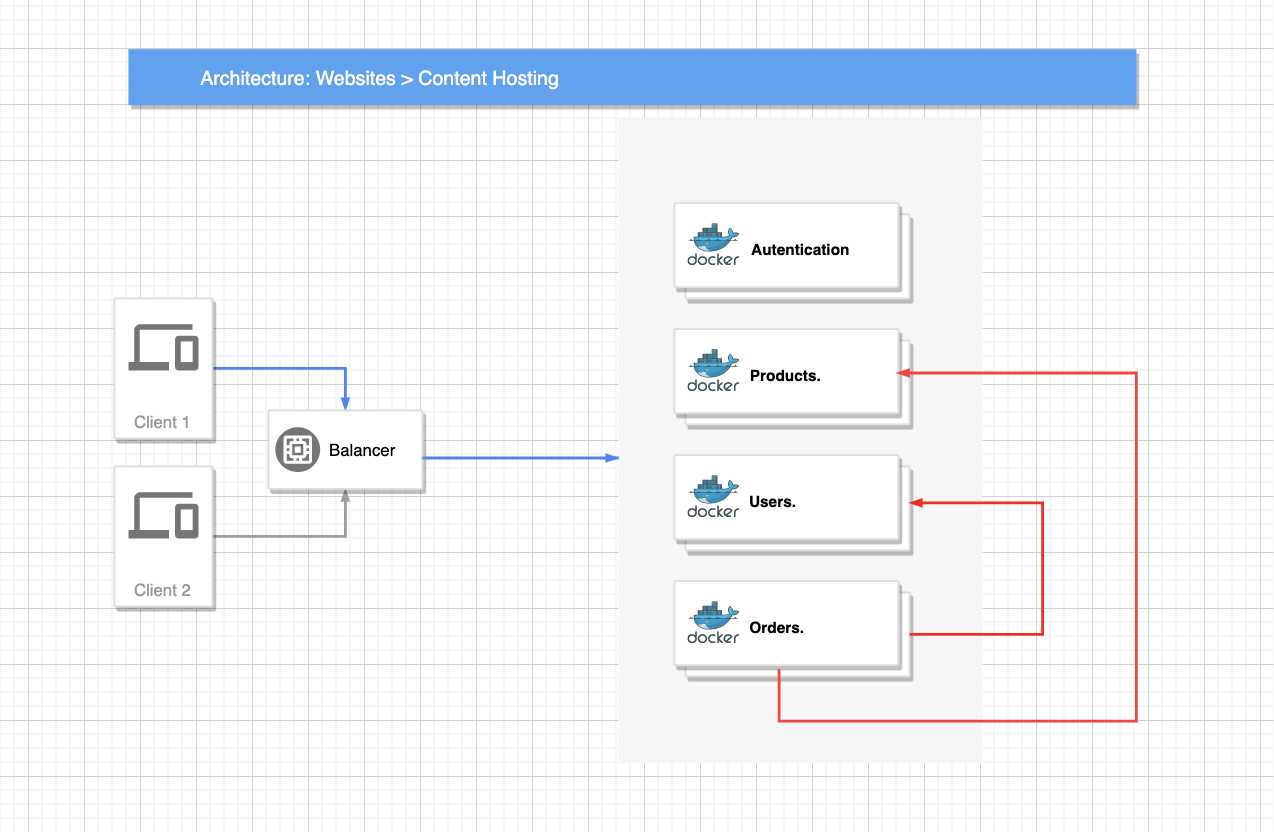Screen dimensions: 1274x832
Task: Select the Docker icon on the Users container
Action: point(711,490)
